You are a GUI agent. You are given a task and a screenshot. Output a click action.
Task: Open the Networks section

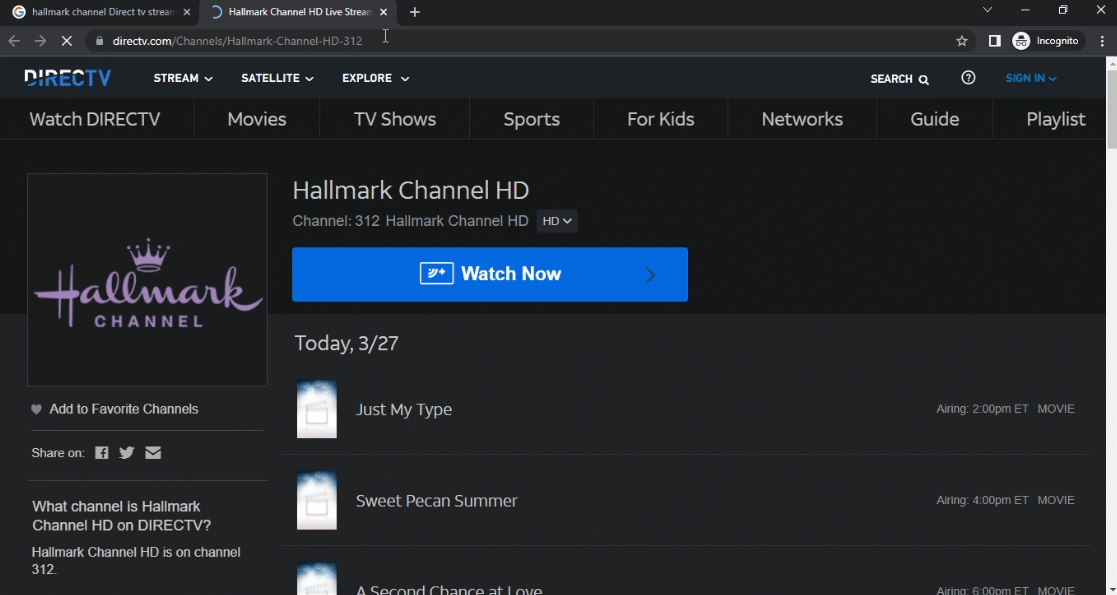click(x=802, y=119)
